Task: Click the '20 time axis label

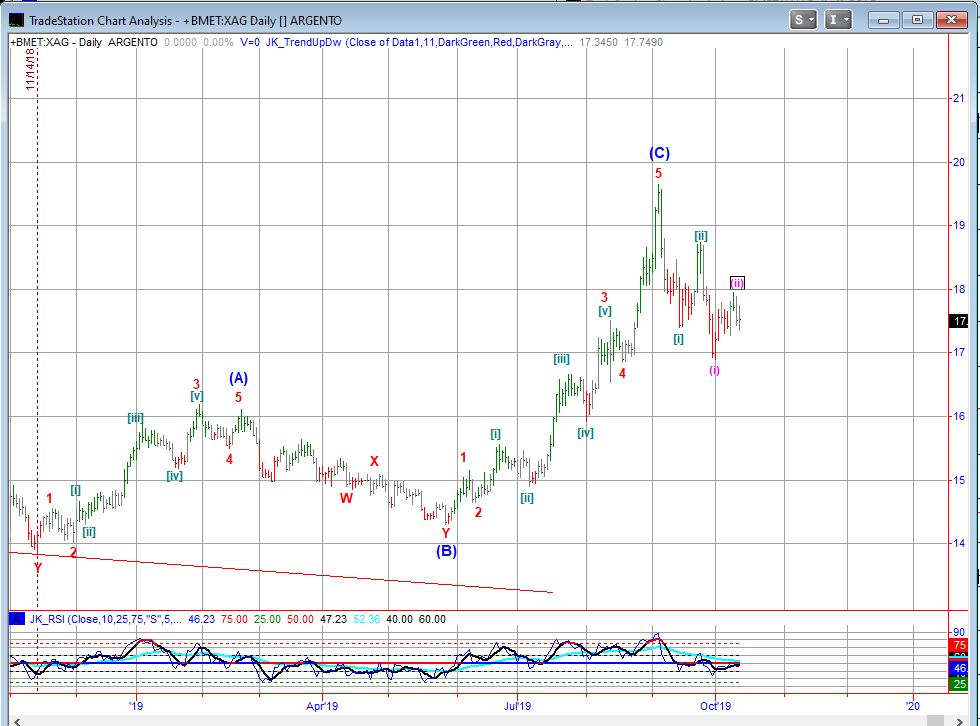Action: pos(913,706)
